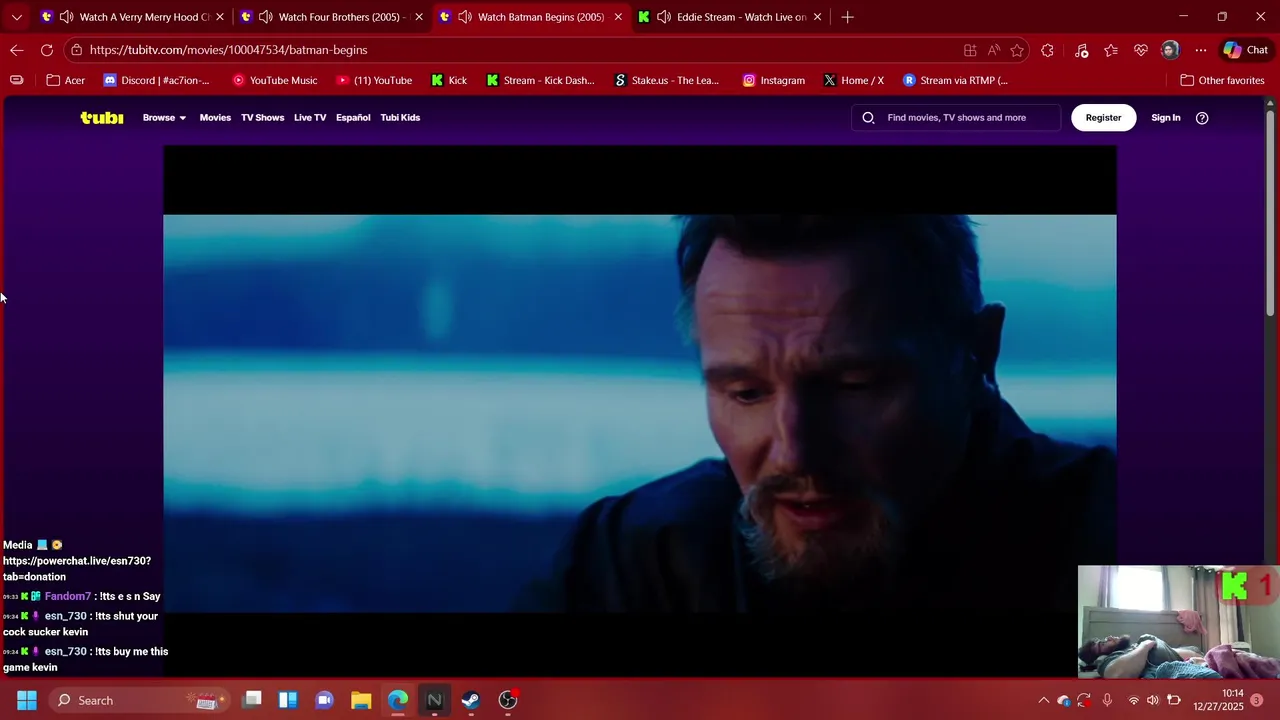The height and width of the screenshot is (720, 1280).
Task: Open the media control music note icon
Action: (x=1081, y=50)
